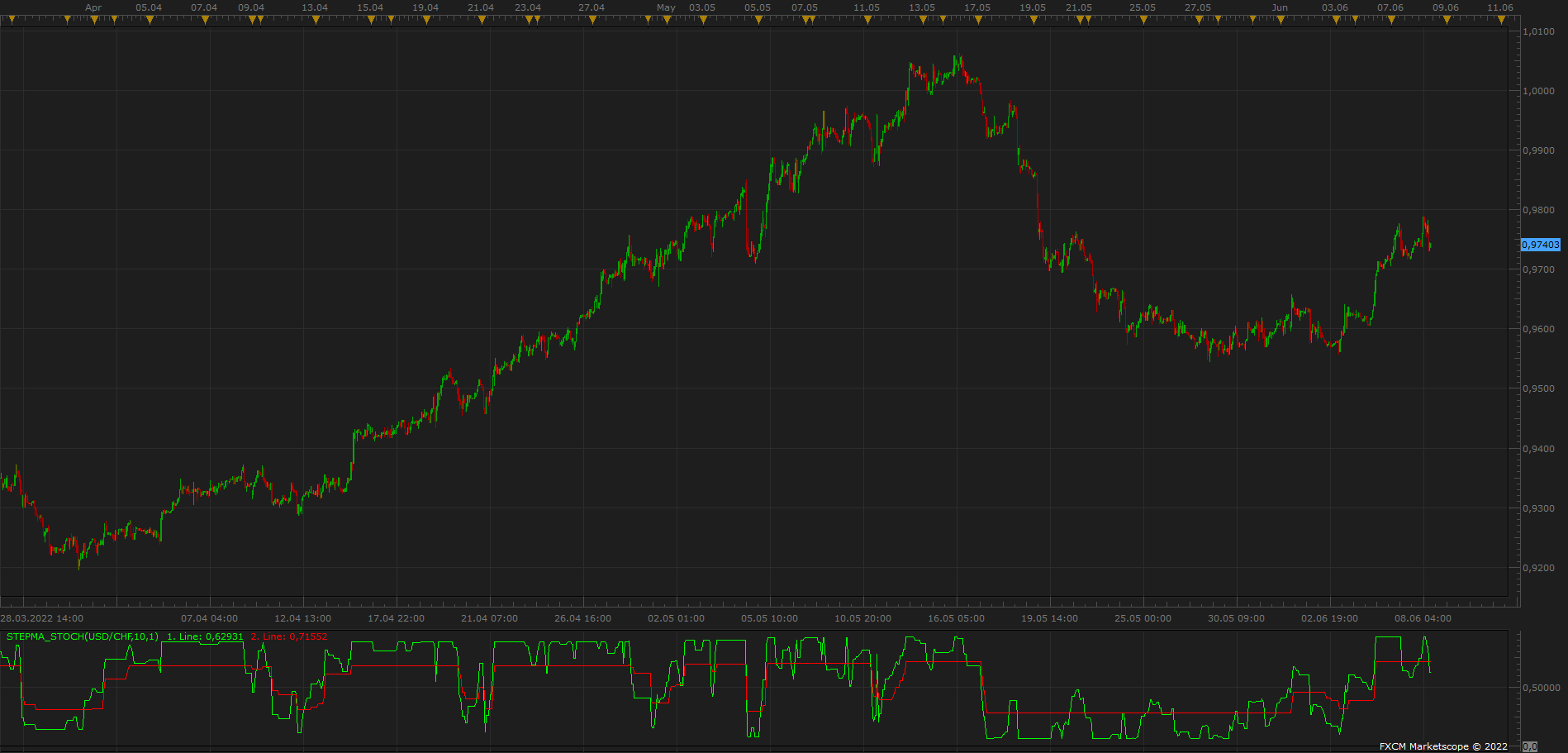This screenshot has height=753, width=1568.
Task: Click the '26.04 16:00' time label
Action: [583, 618]
